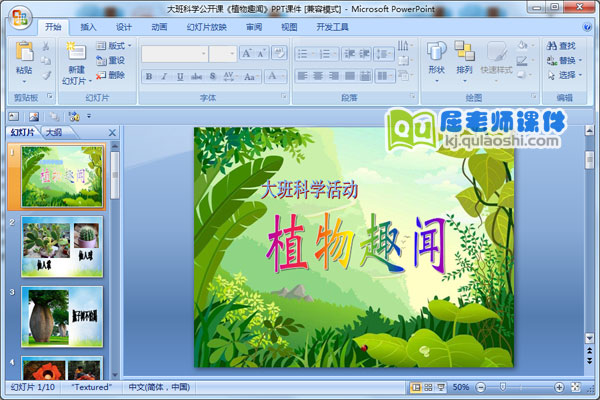Toggle text Shadow formatting

click(213, 77)
